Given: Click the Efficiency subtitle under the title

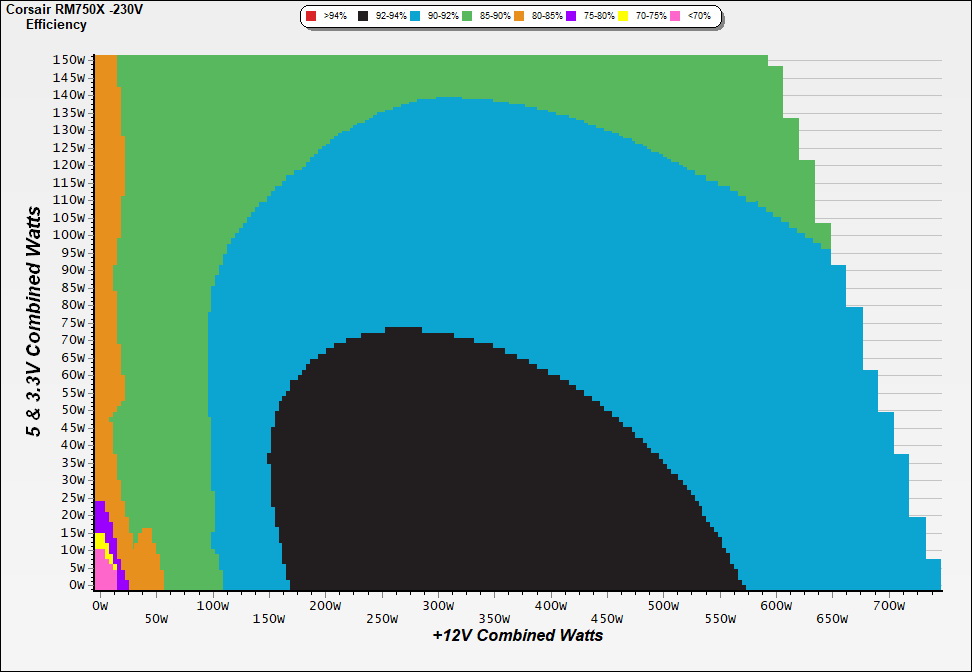Looking at the screenshot, I should (56, 24).
